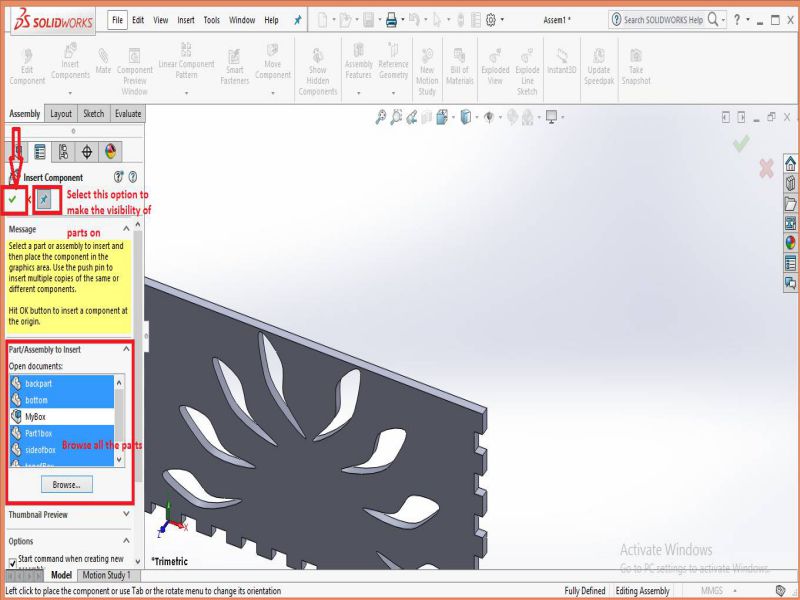Switch to the Sketch tab

93,114
